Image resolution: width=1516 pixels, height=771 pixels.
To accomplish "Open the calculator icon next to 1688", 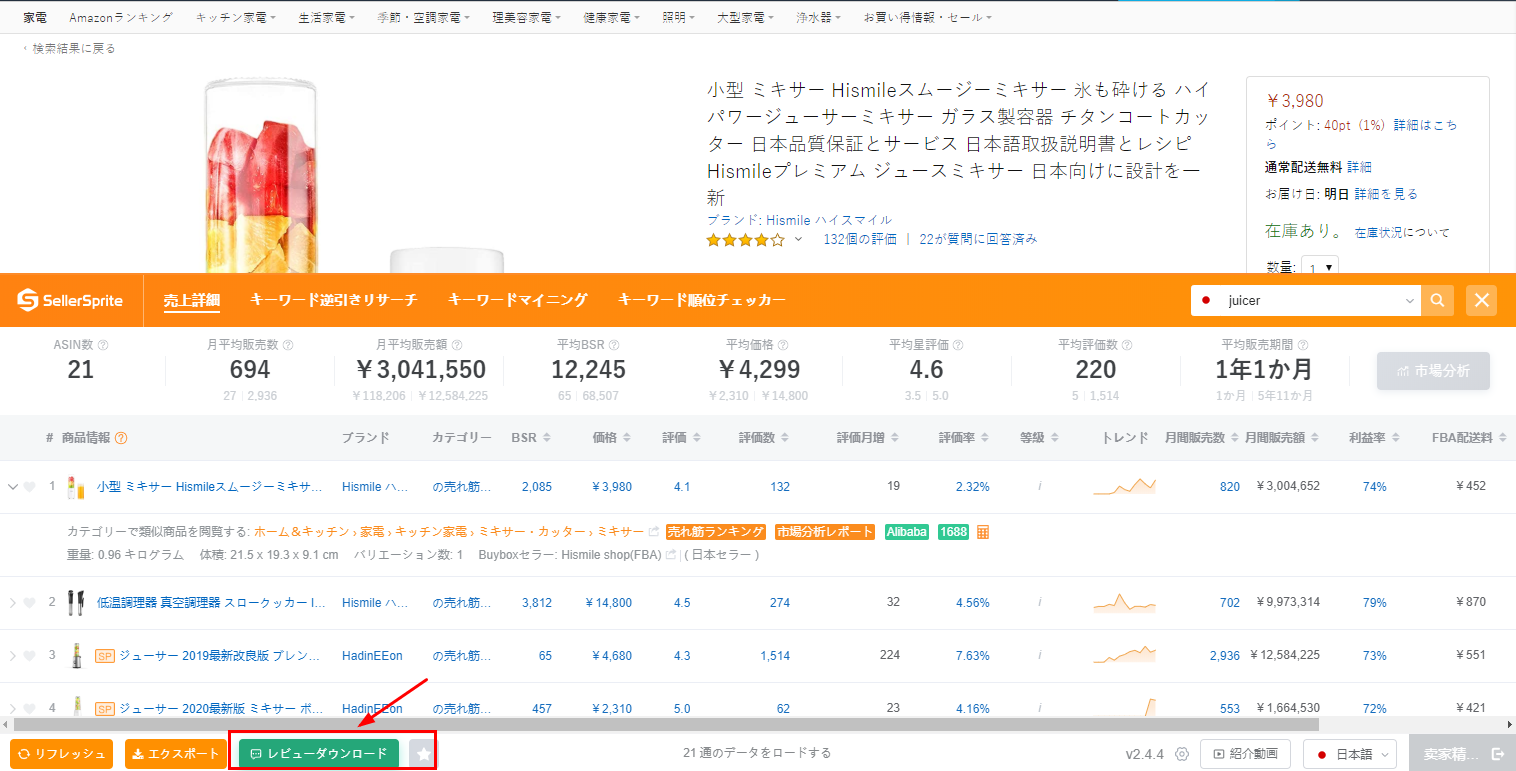I will pos(983,532).
